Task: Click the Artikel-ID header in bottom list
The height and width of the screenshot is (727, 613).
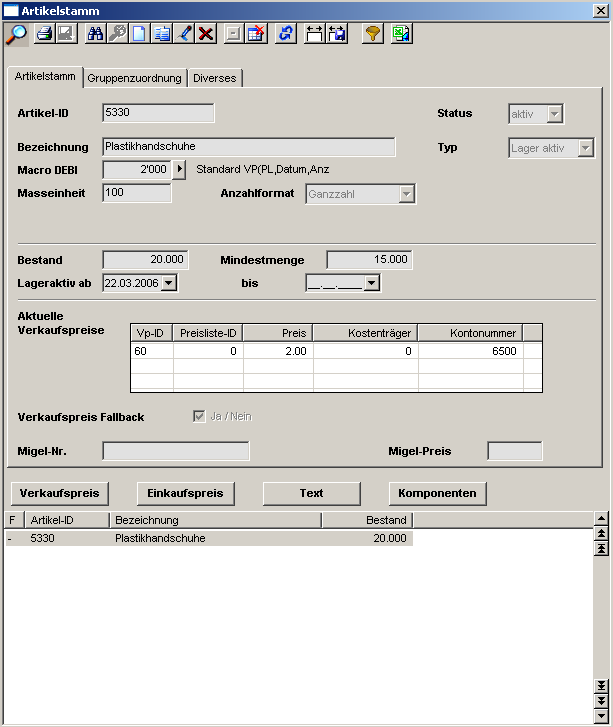Action: click(x=67, y=520)
